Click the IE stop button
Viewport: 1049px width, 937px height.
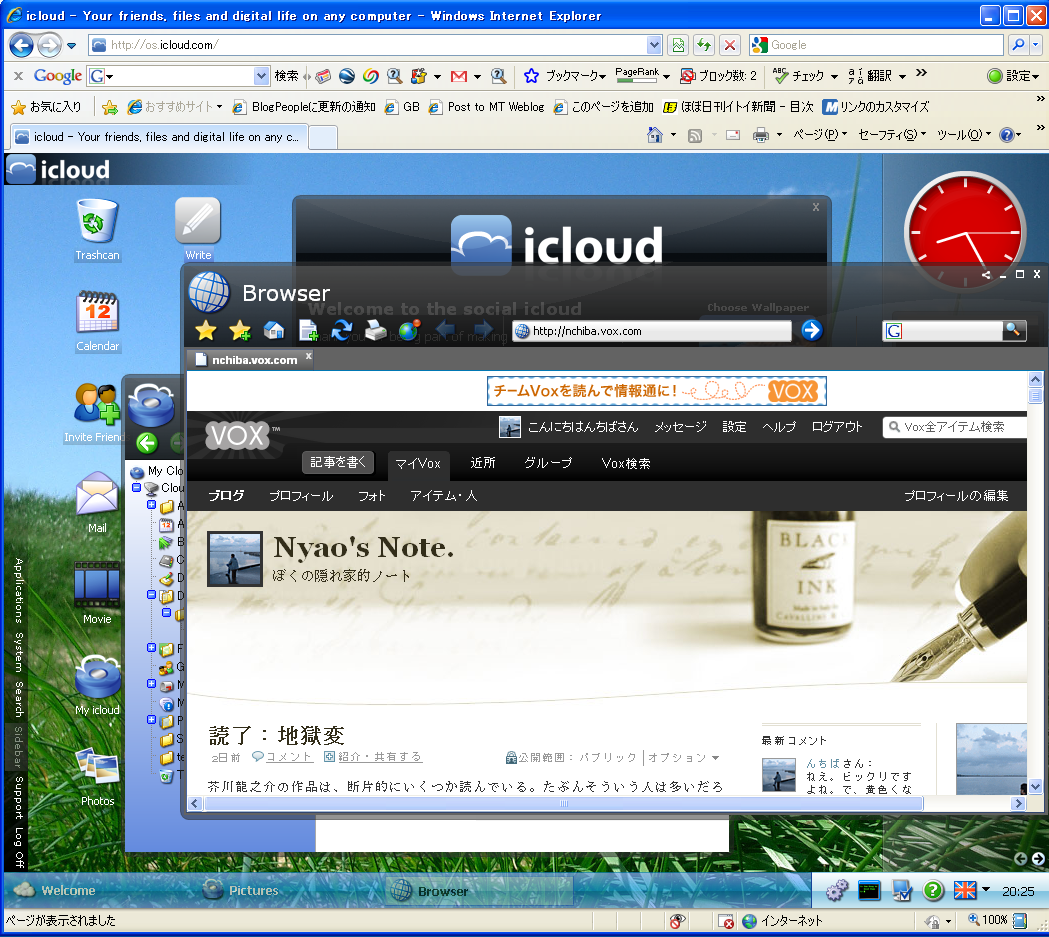(x=730, y=45)
